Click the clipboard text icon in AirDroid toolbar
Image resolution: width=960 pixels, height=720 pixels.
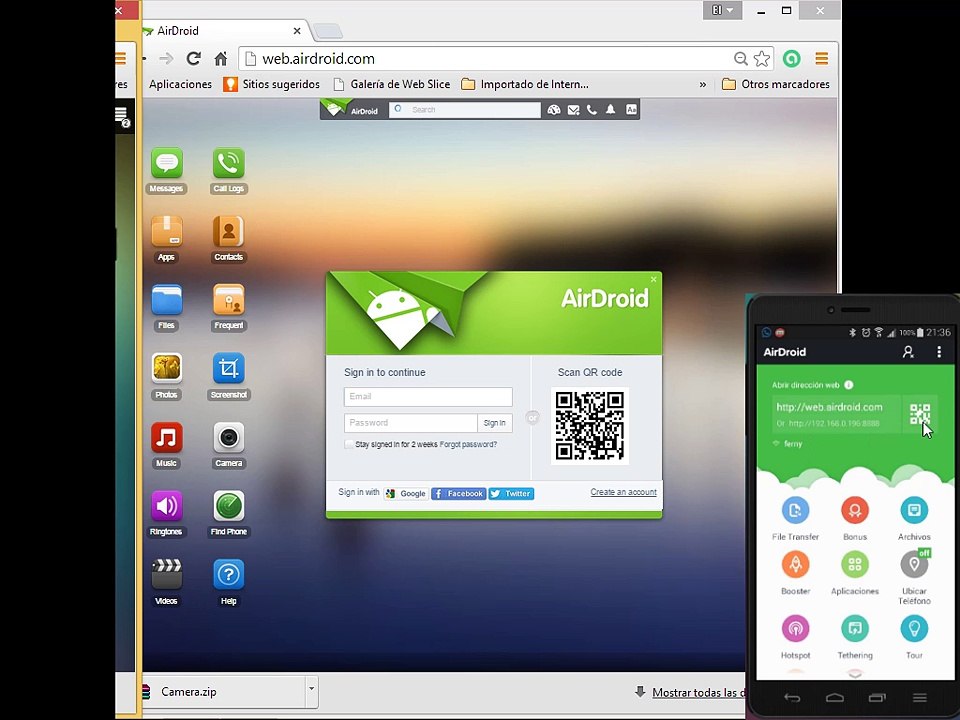(x=631, y=110)
